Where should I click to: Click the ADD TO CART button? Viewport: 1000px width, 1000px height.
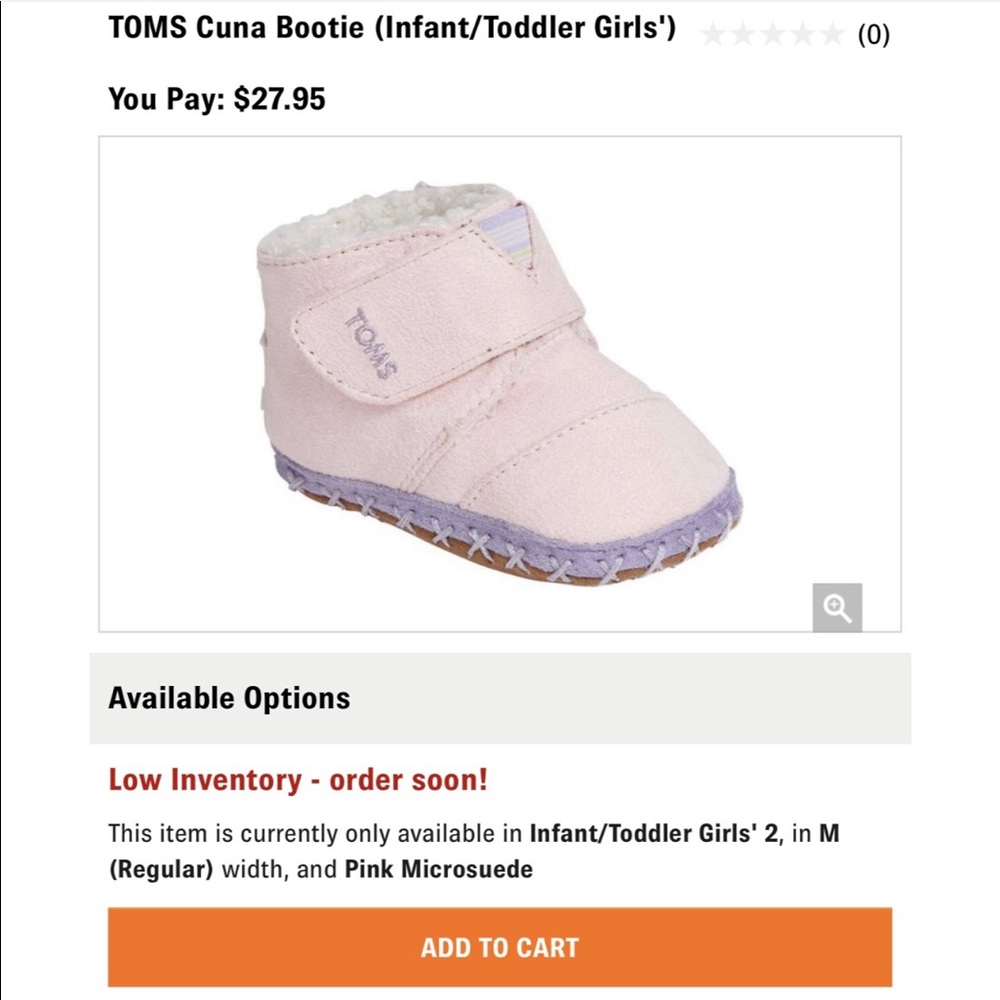tap(500, 946)
